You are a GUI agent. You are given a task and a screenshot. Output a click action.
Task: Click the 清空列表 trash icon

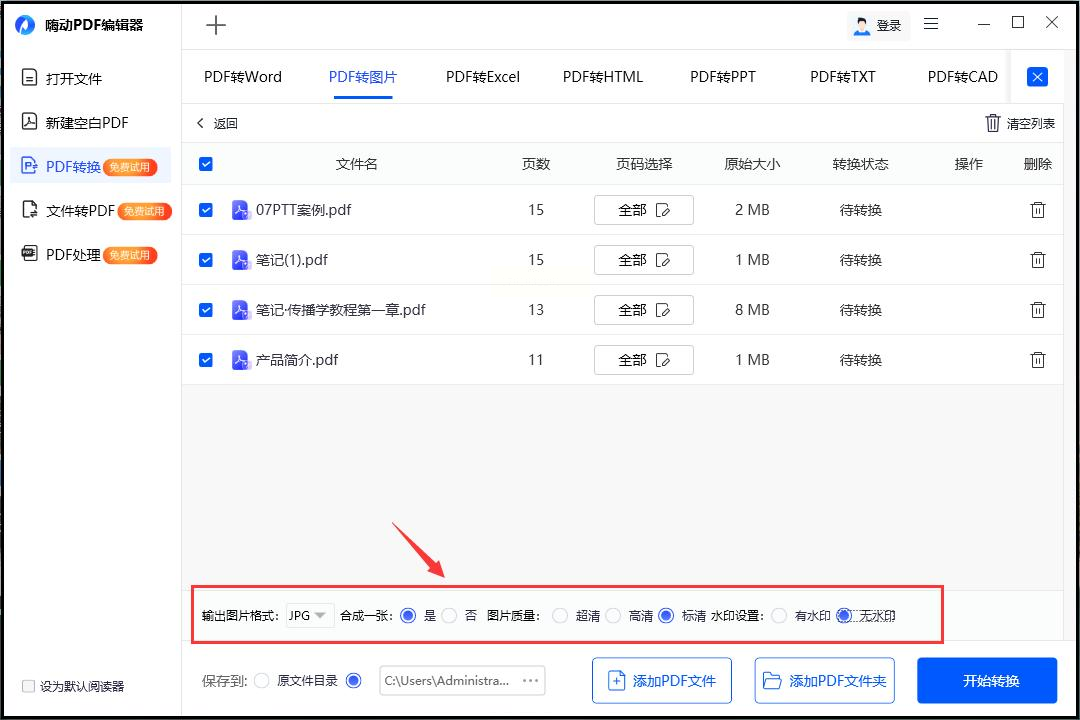pos(992,123)
